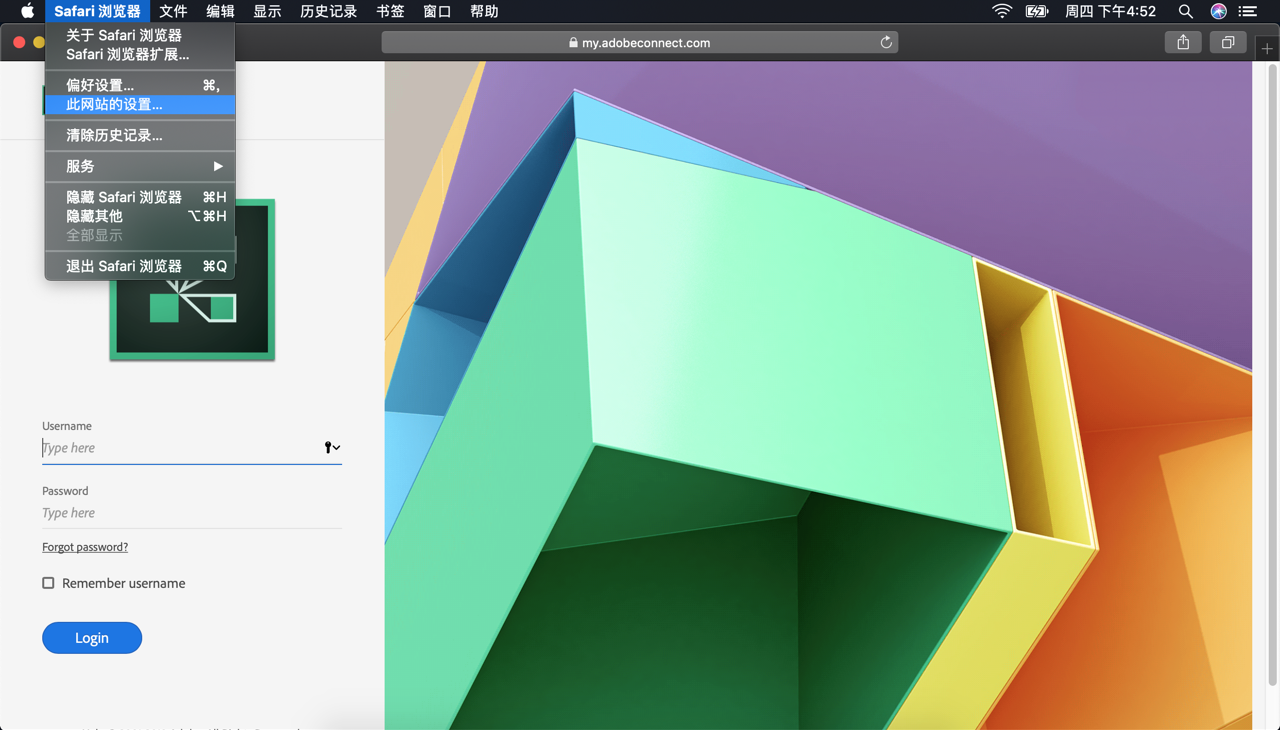
Task: Reload the page with the refresh icon
Action: (x=886, y=42)
